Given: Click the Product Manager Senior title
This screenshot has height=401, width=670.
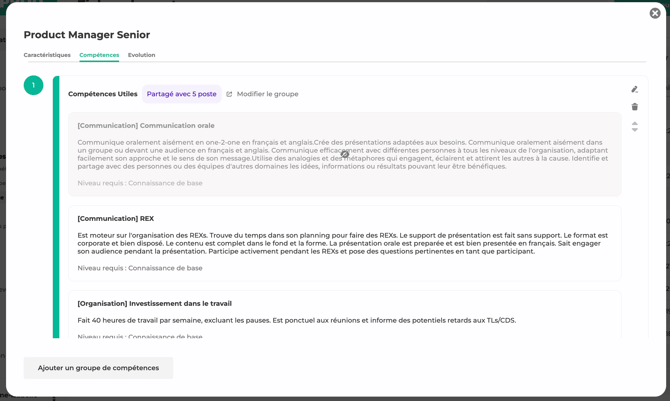Looking at the screenshot, I should pos(87,35).
